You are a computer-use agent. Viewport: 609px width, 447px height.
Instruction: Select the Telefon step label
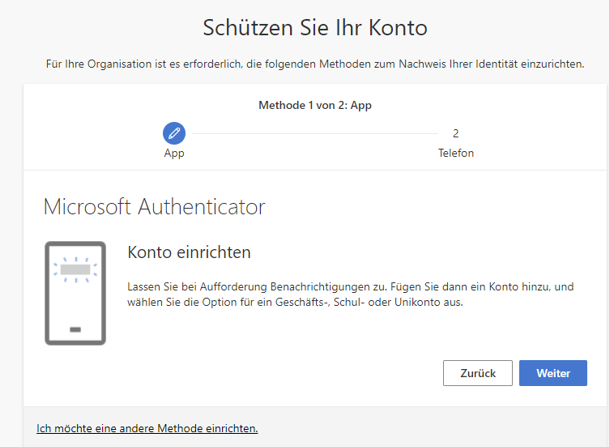tap(455, 154)
